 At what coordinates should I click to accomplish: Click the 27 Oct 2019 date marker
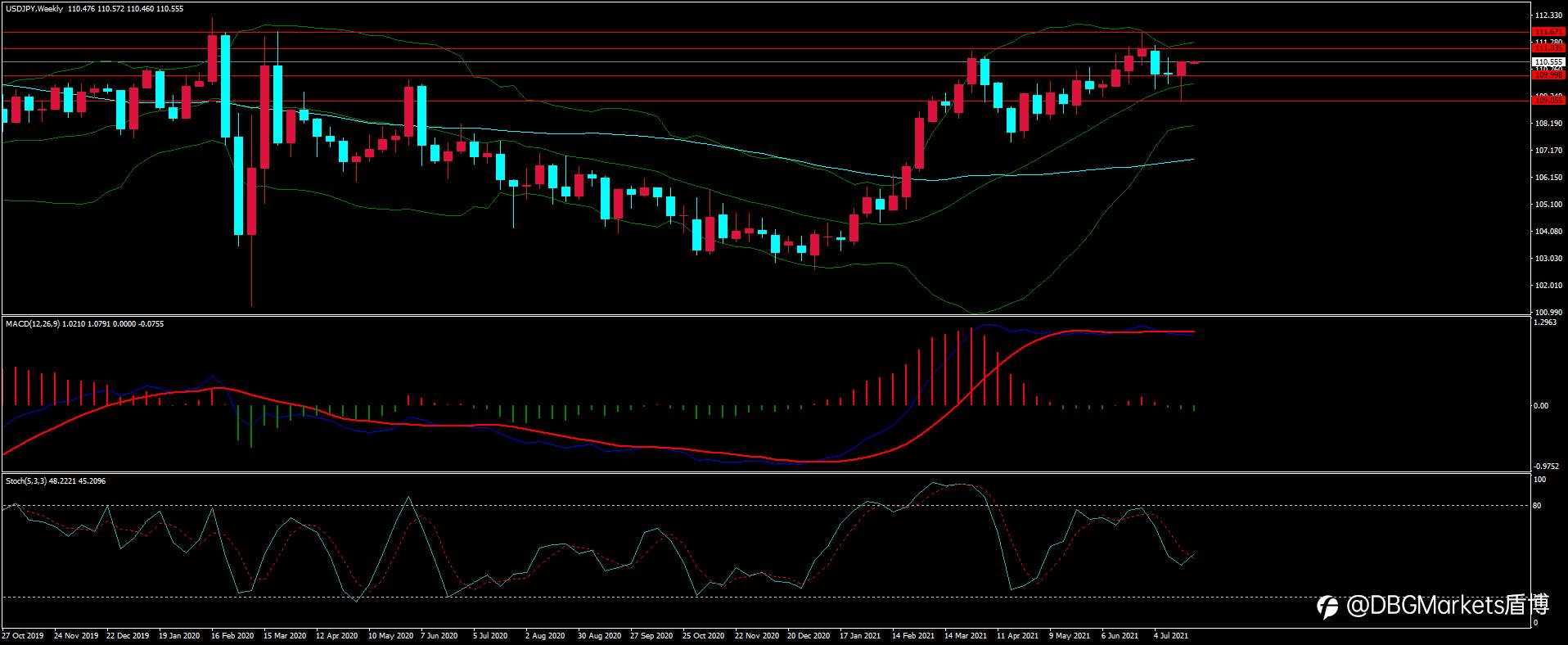23,636
